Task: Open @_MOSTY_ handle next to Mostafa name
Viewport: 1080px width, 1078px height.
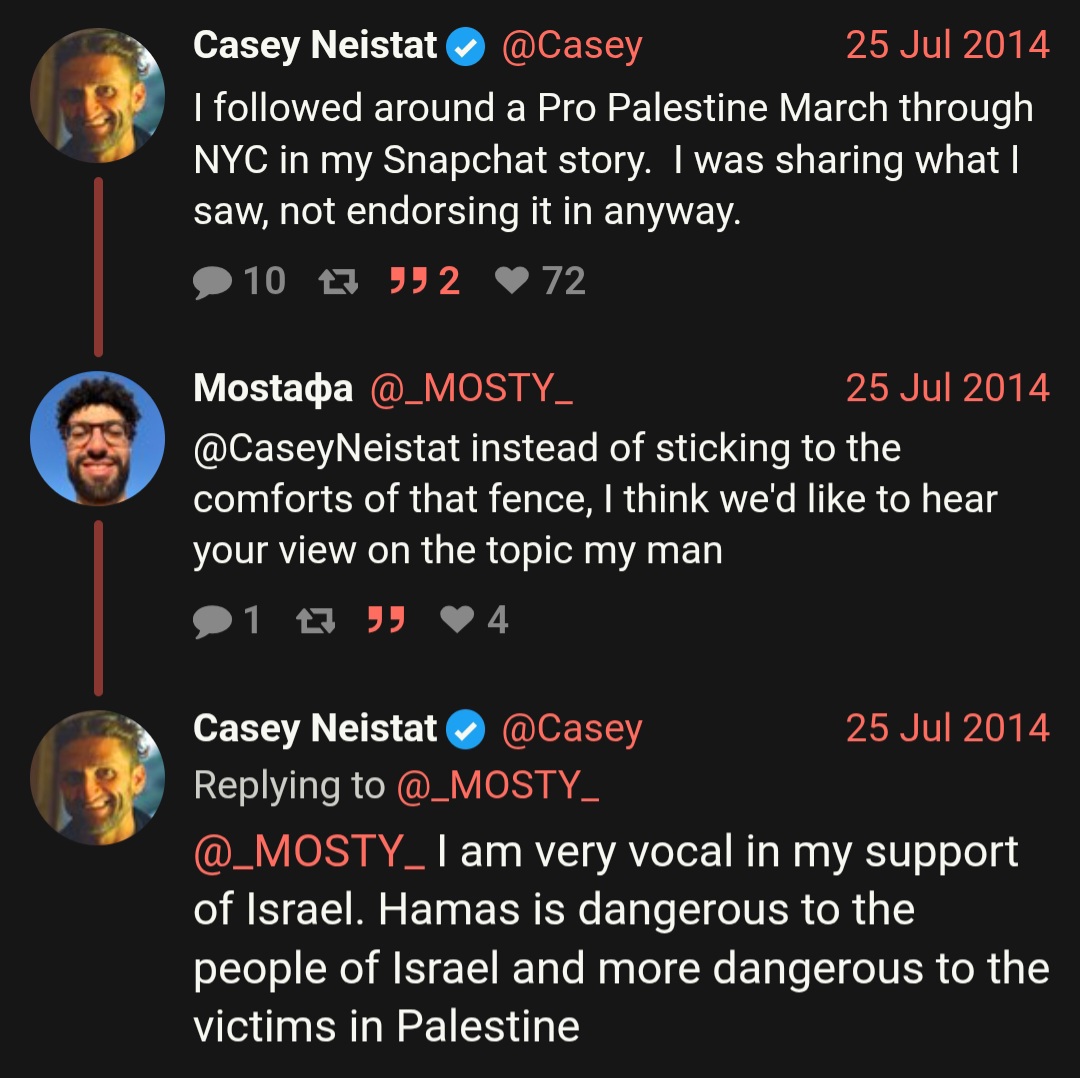Action: coord(471,388)
